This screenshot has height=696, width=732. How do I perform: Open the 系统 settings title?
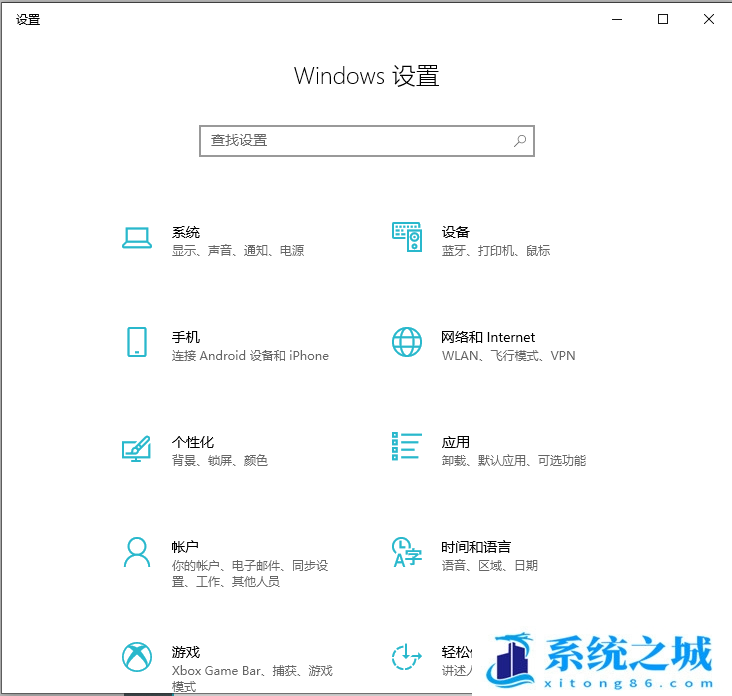tap(186, 232)
